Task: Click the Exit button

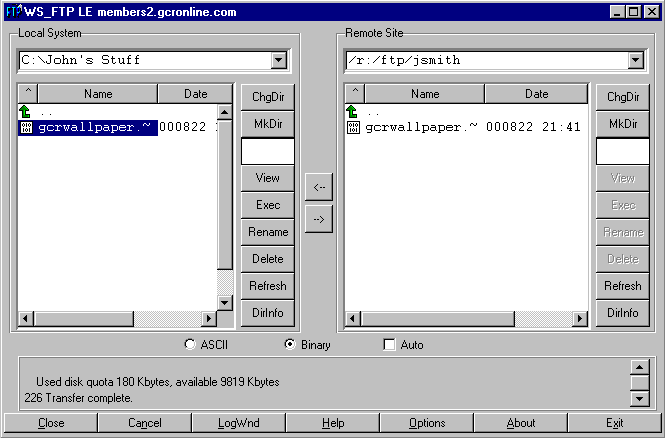Action: 615,423
